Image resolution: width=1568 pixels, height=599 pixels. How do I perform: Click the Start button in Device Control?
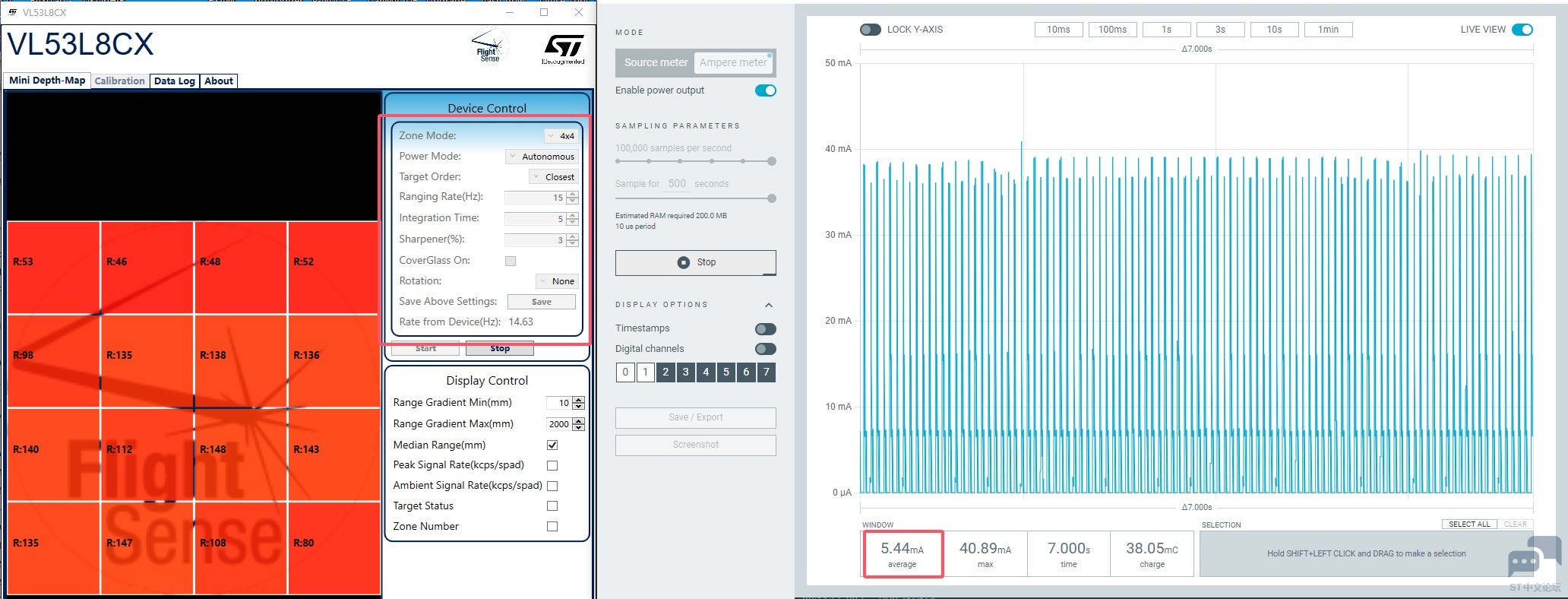coord(425,349)
